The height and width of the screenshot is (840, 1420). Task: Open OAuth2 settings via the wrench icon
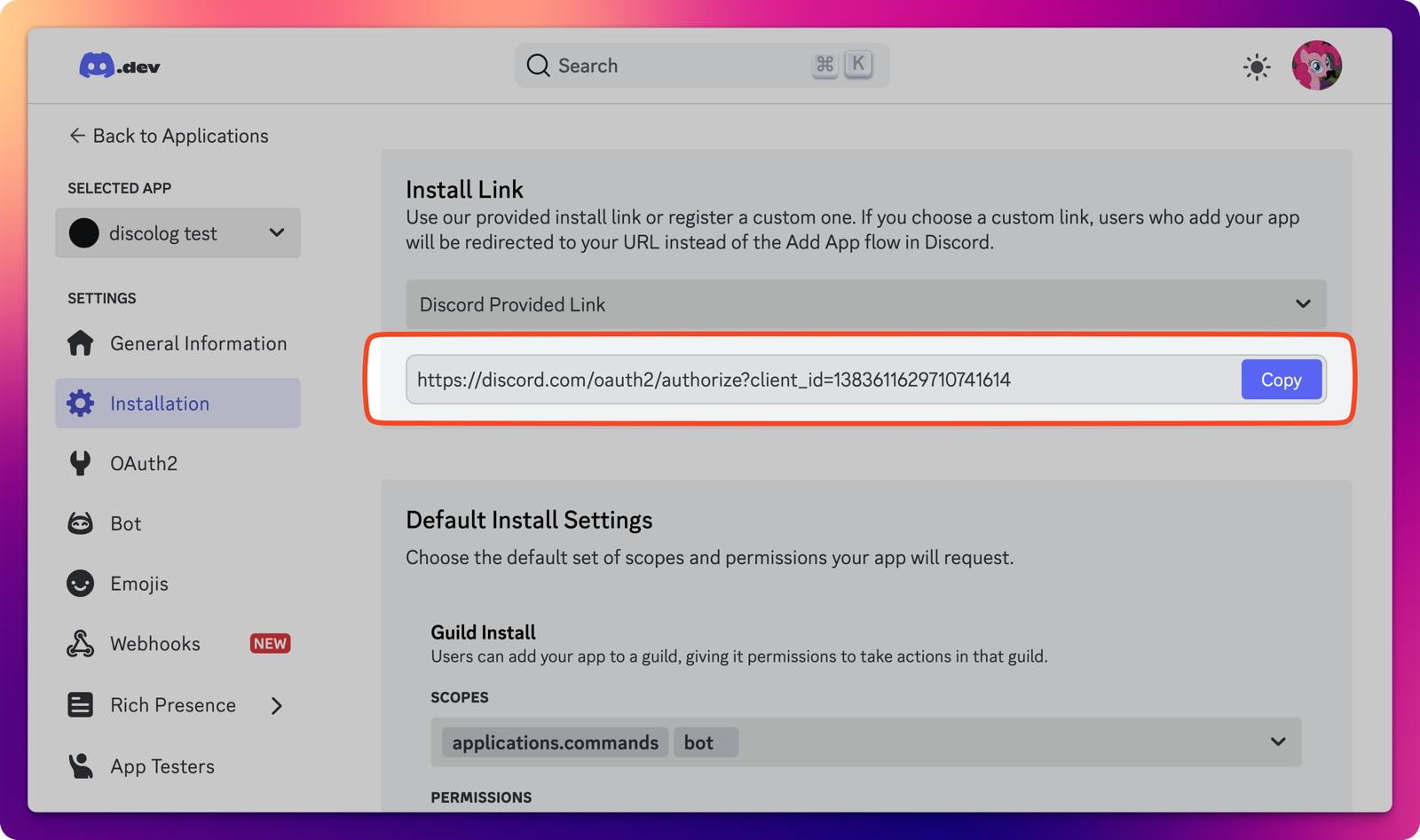pyautogui.click(x=80, y=462)
